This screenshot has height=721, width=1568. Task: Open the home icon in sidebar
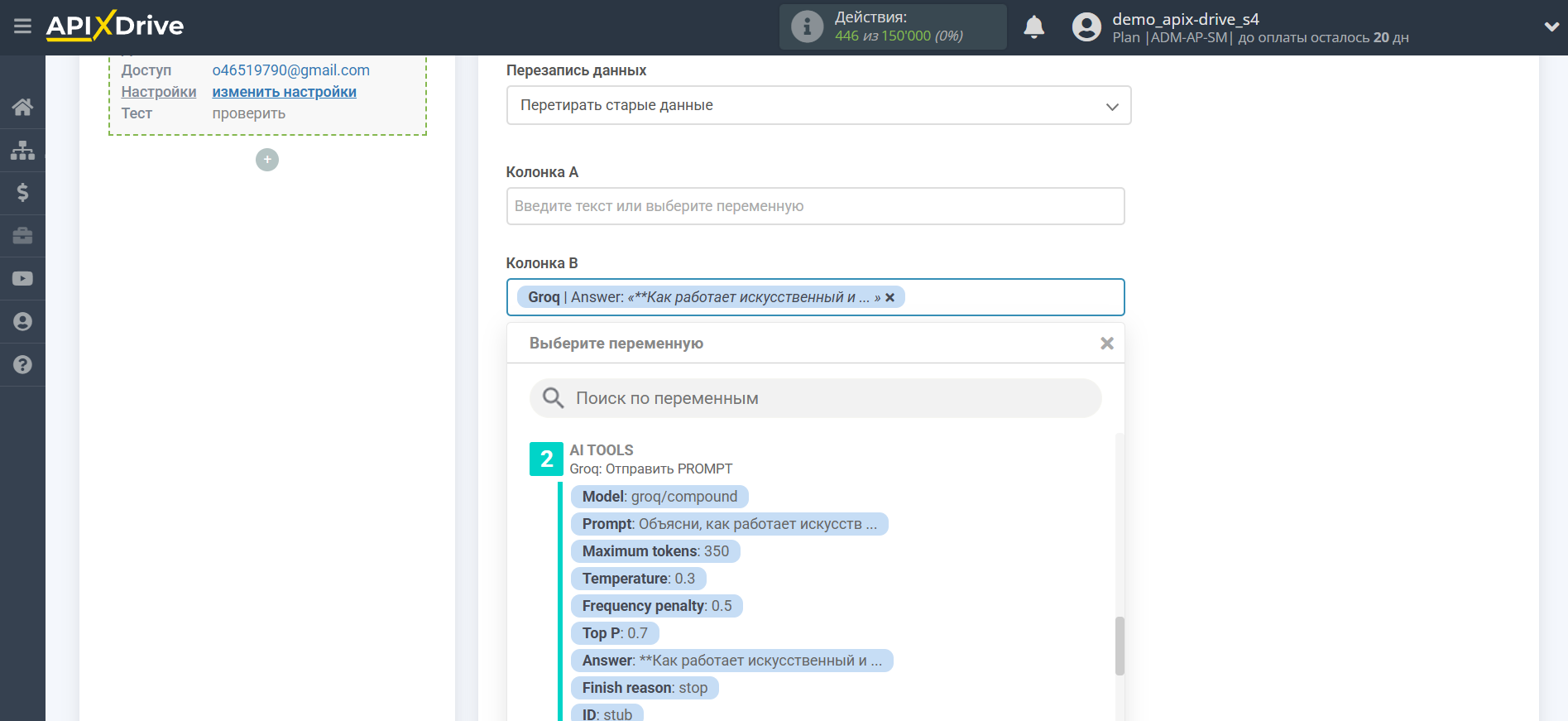coord(22,107)
